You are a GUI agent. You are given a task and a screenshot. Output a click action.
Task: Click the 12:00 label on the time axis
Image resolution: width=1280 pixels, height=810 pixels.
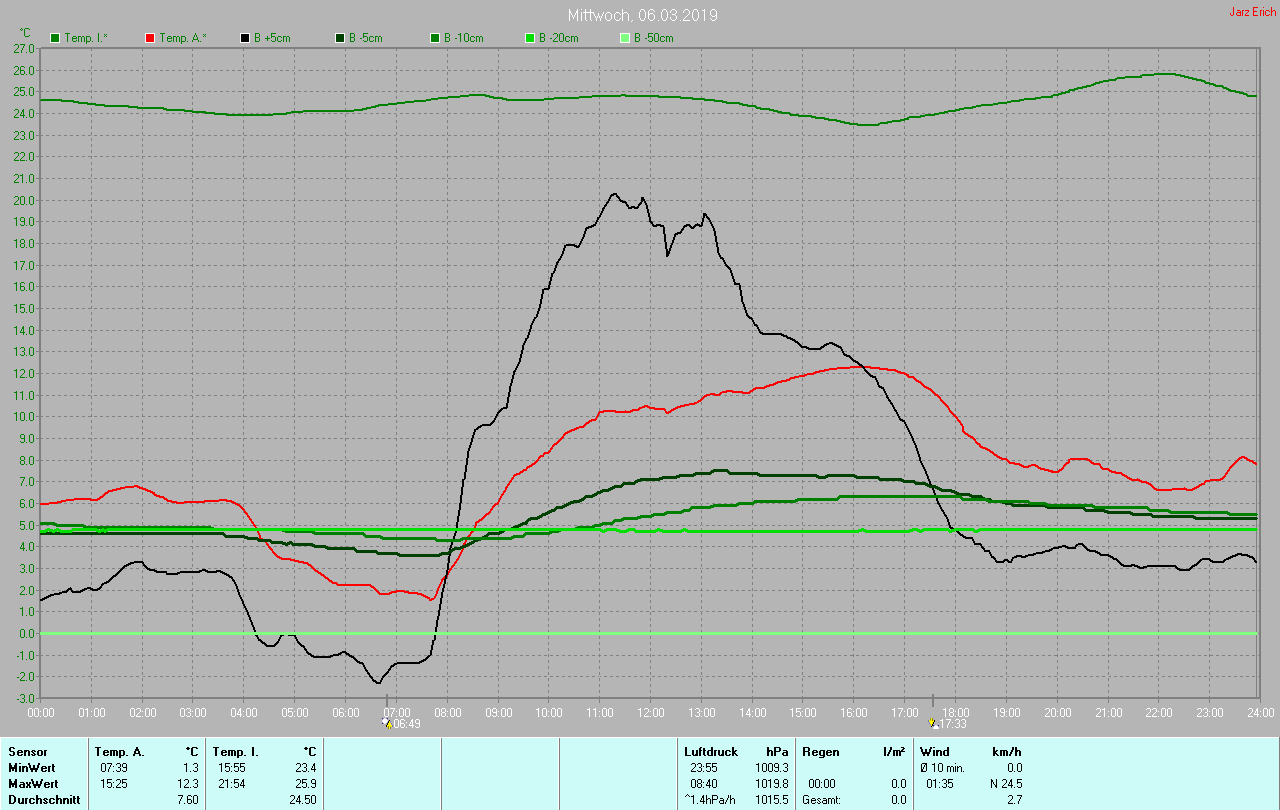tap(651, 712)
